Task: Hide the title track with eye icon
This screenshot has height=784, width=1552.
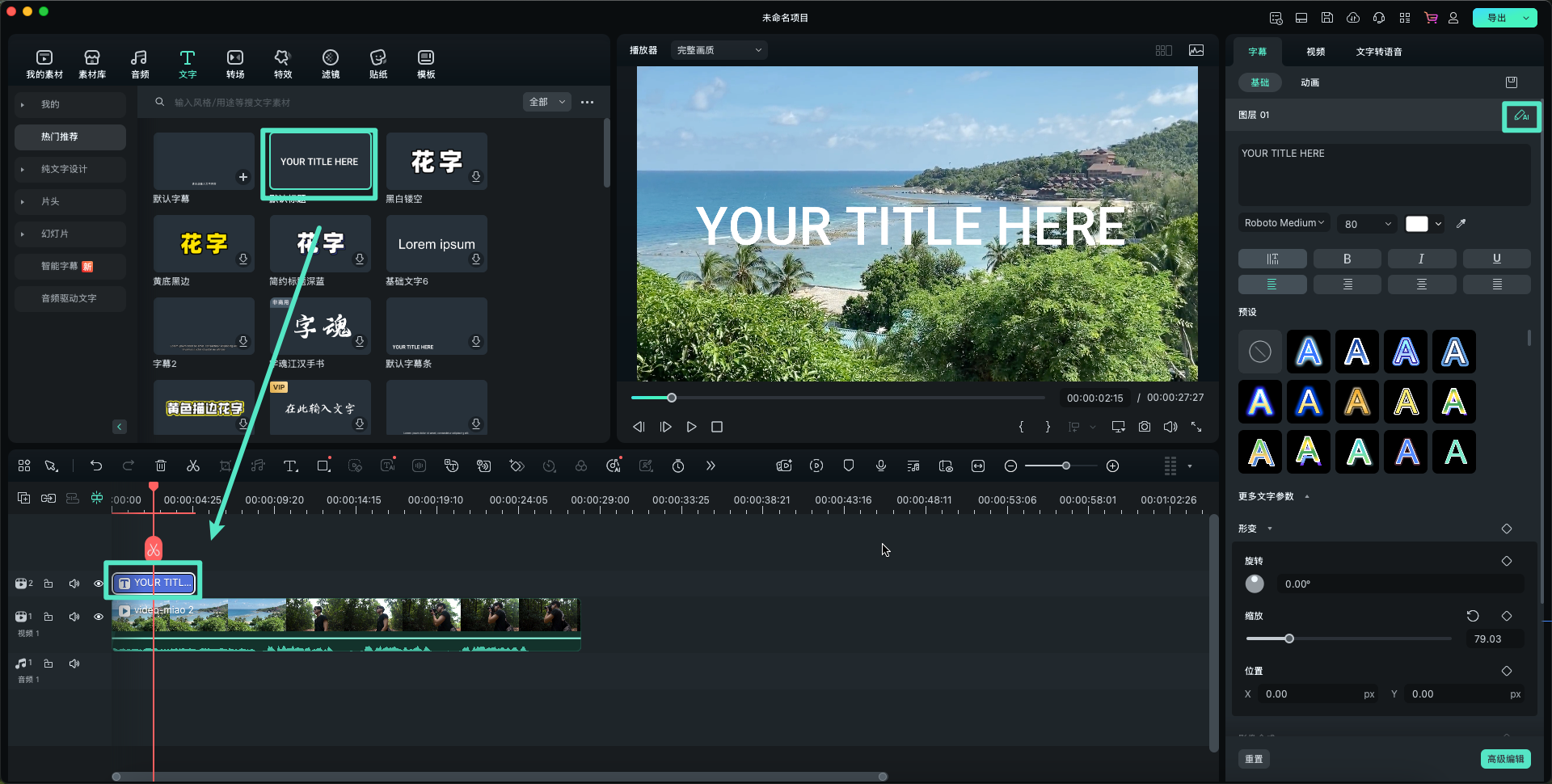Action: (99, 584)
